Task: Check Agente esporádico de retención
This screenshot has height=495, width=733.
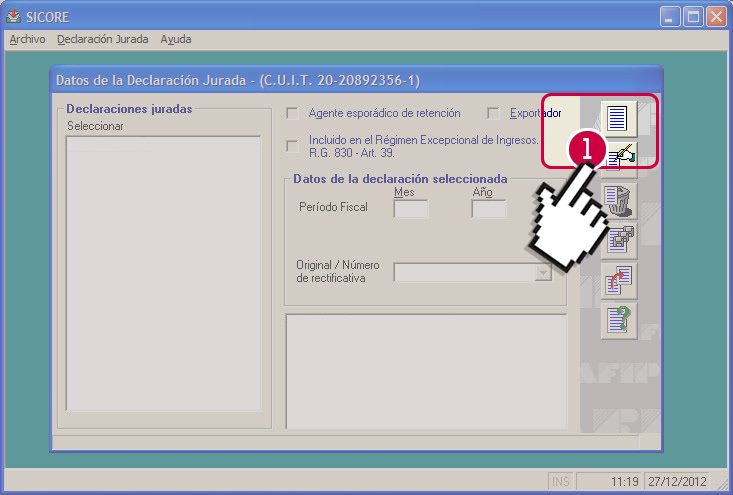Action: click(x=293, y=113)
